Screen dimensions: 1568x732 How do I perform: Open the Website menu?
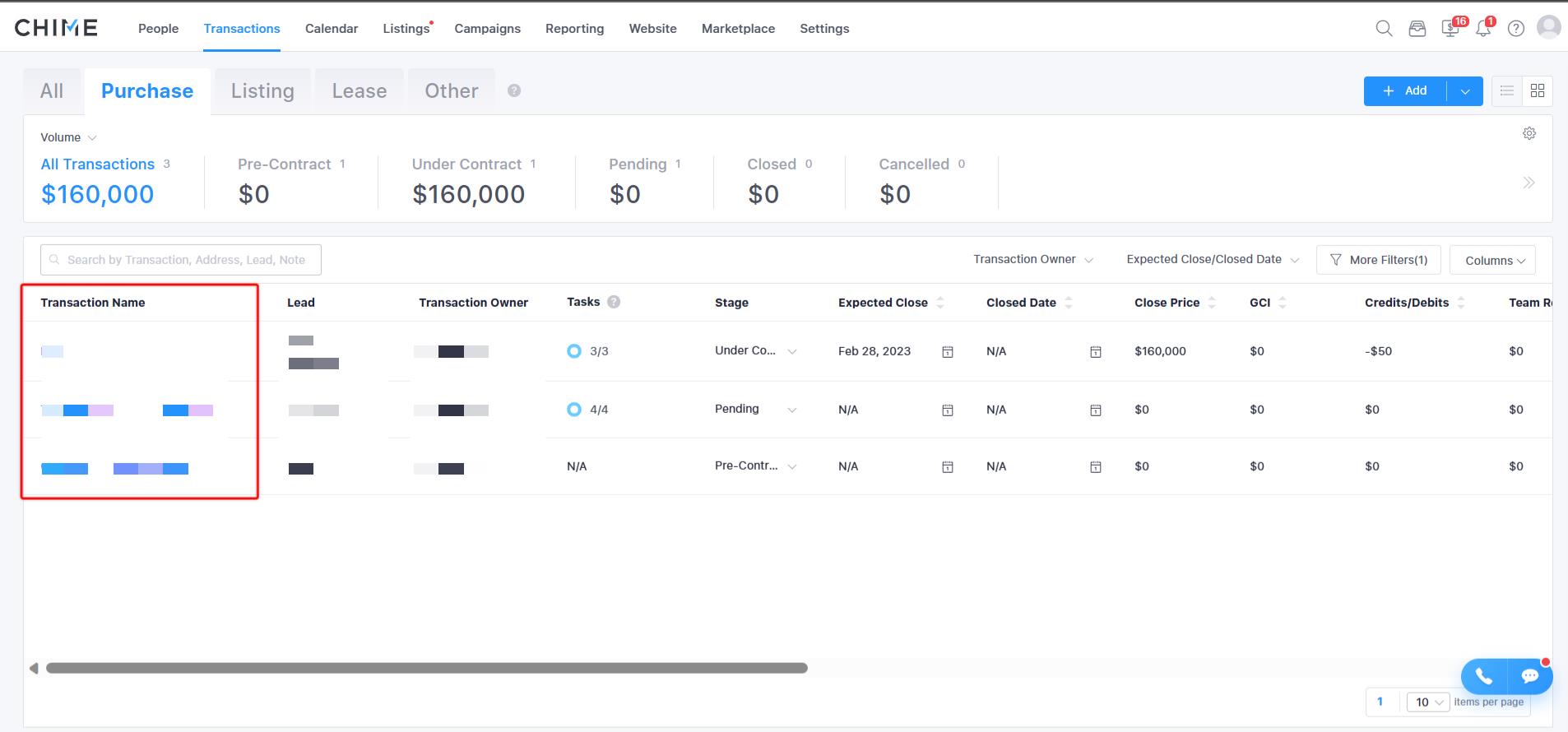click(652, 28)
